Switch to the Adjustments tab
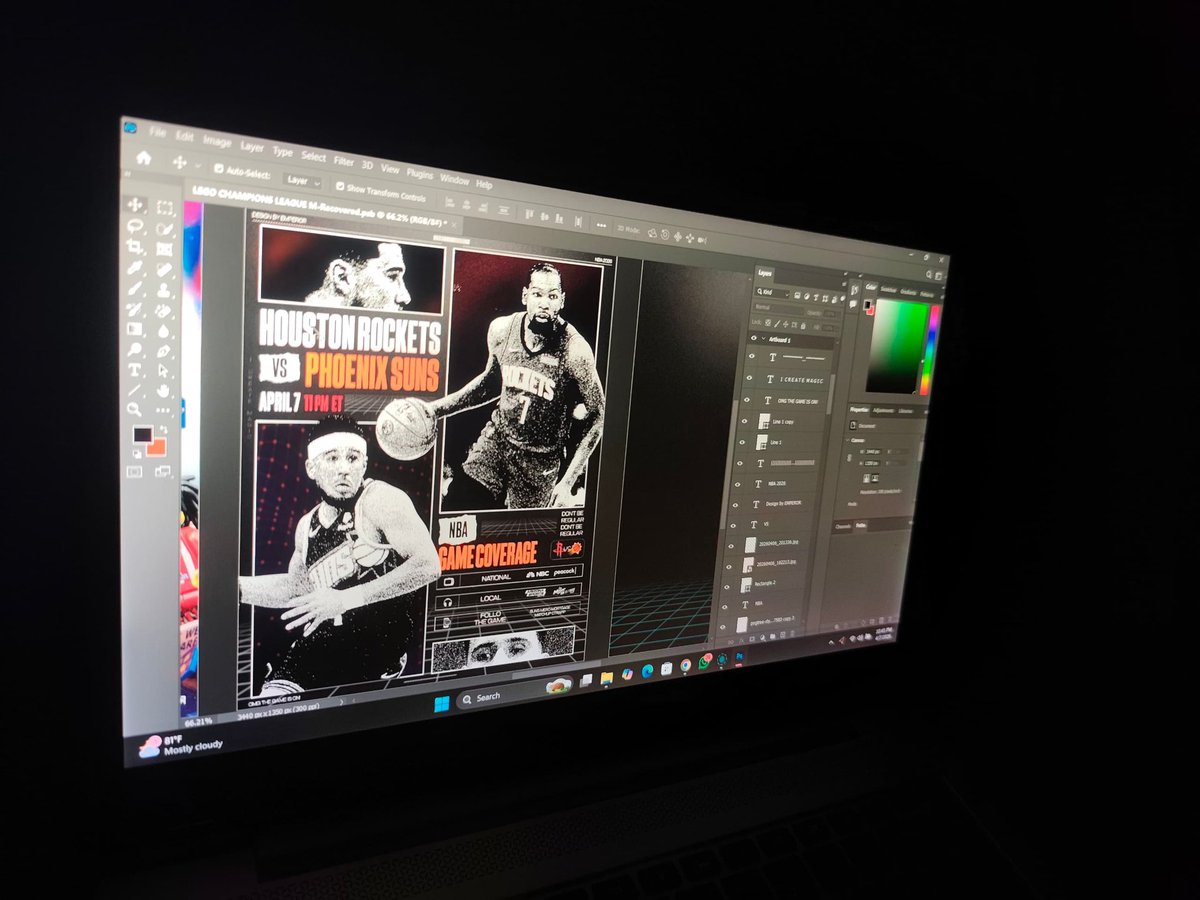This screenshot has width=1200, height=900. point(883,410)
